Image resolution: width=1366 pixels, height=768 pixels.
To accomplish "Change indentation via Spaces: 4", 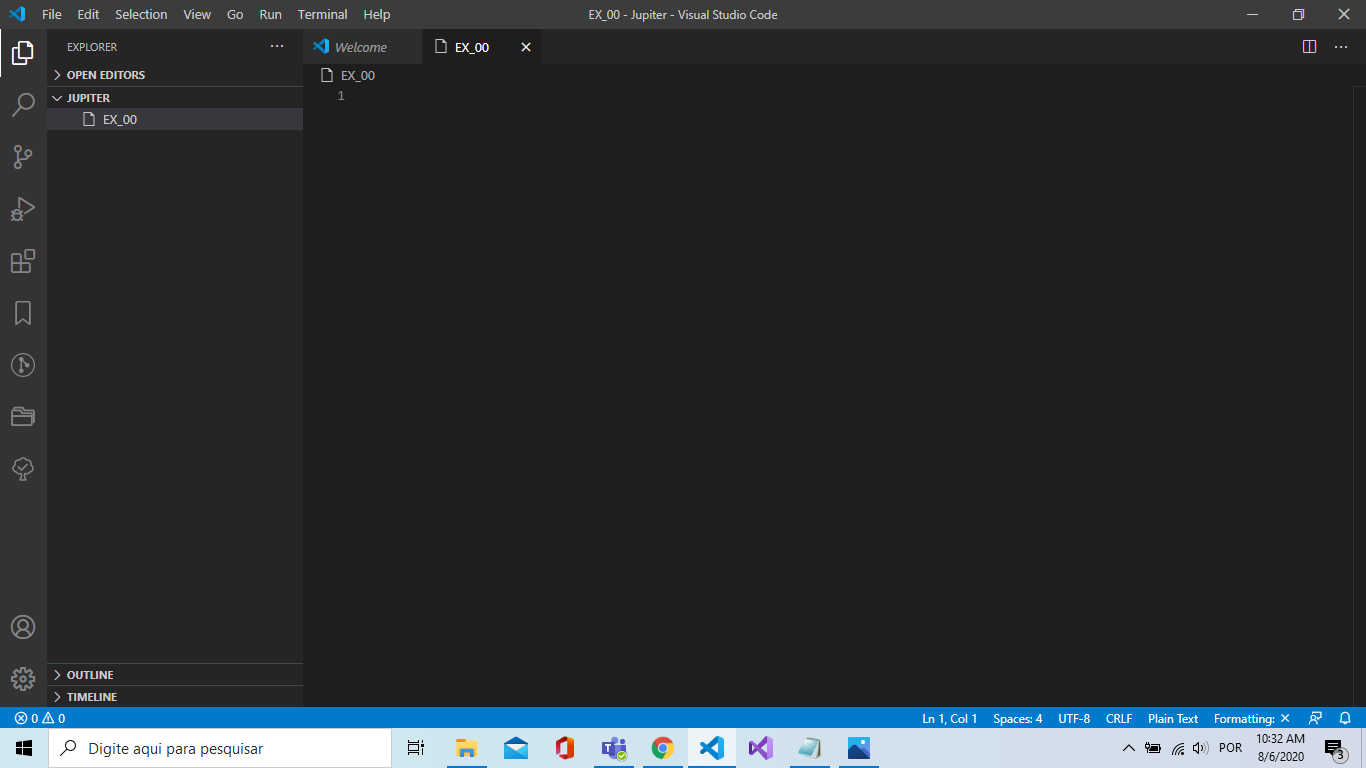I will click(x=1017, y=718).
